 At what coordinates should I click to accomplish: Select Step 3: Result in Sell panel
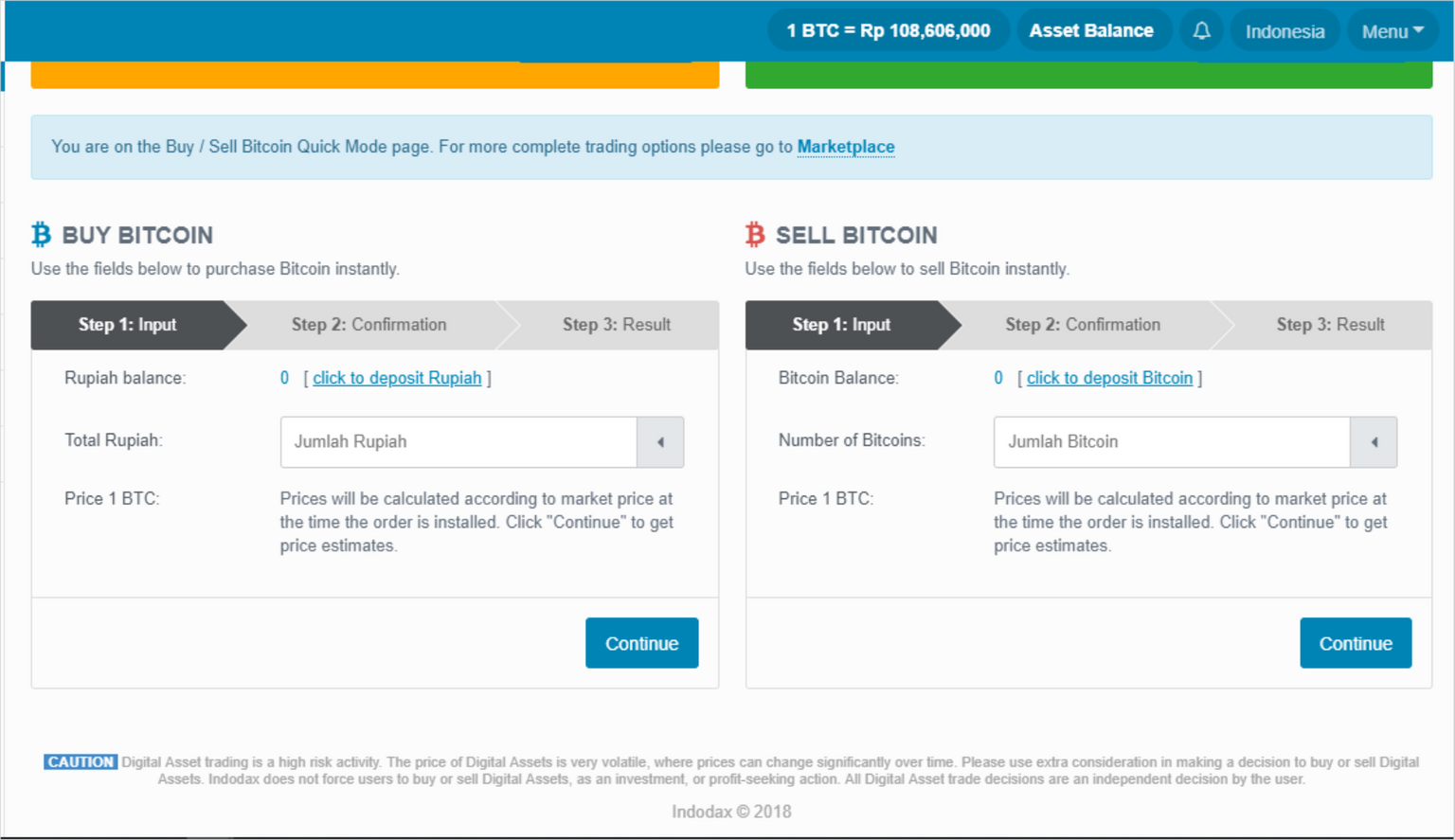[1330, 325]
